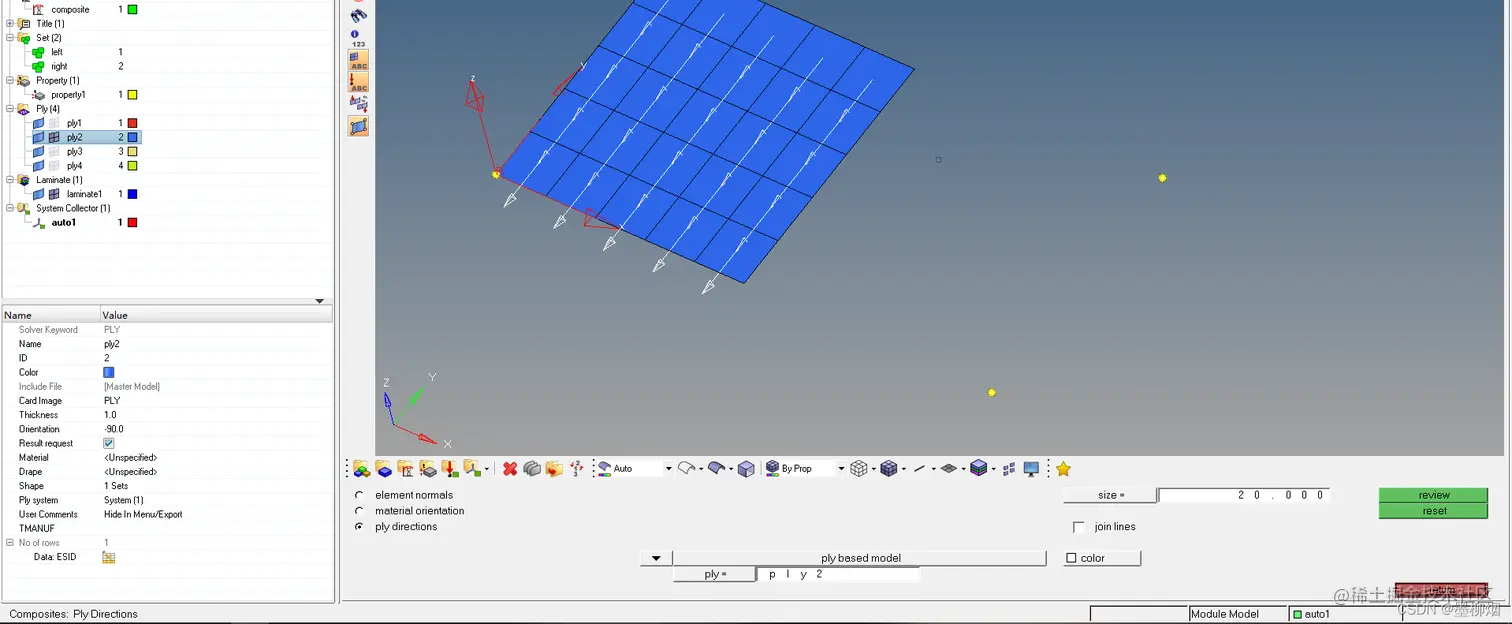Select the left set tree item
This screenshot has width=1512, height=624.
click(x=57, y=52)
